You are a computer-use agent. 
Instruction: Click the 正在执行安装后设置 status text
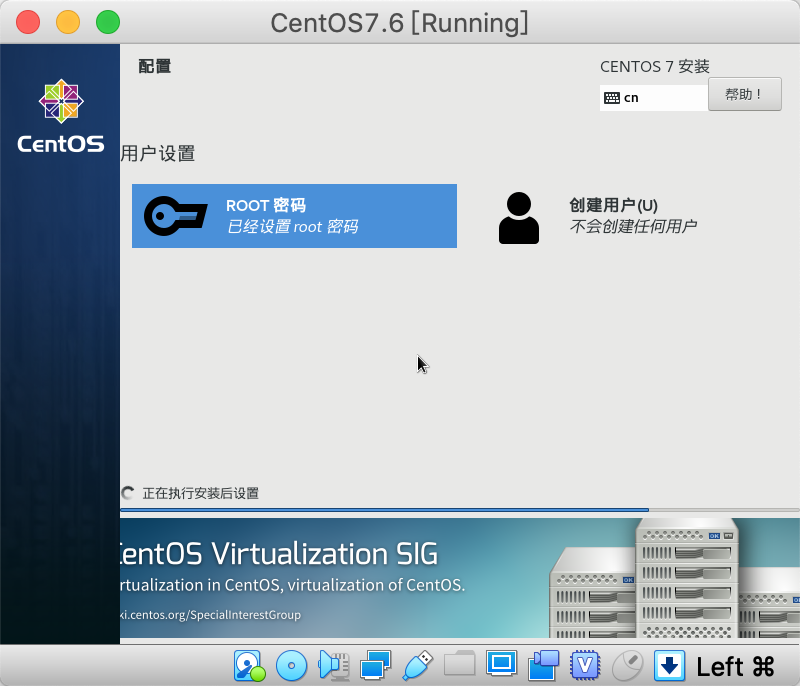click(x=201, y=493)
